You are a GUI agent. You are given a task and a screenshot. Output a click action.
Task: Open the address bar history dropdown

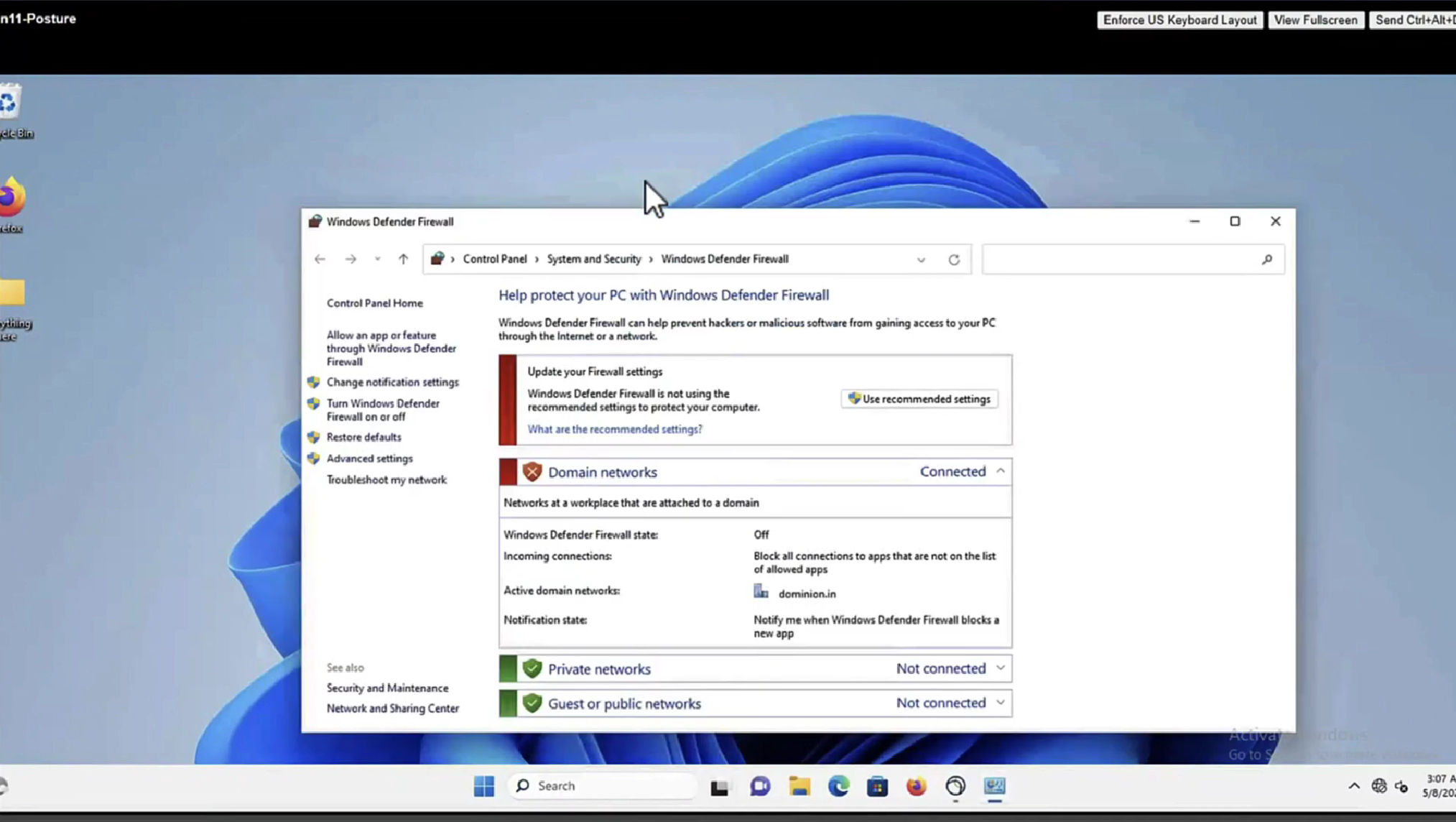(921, 260)
